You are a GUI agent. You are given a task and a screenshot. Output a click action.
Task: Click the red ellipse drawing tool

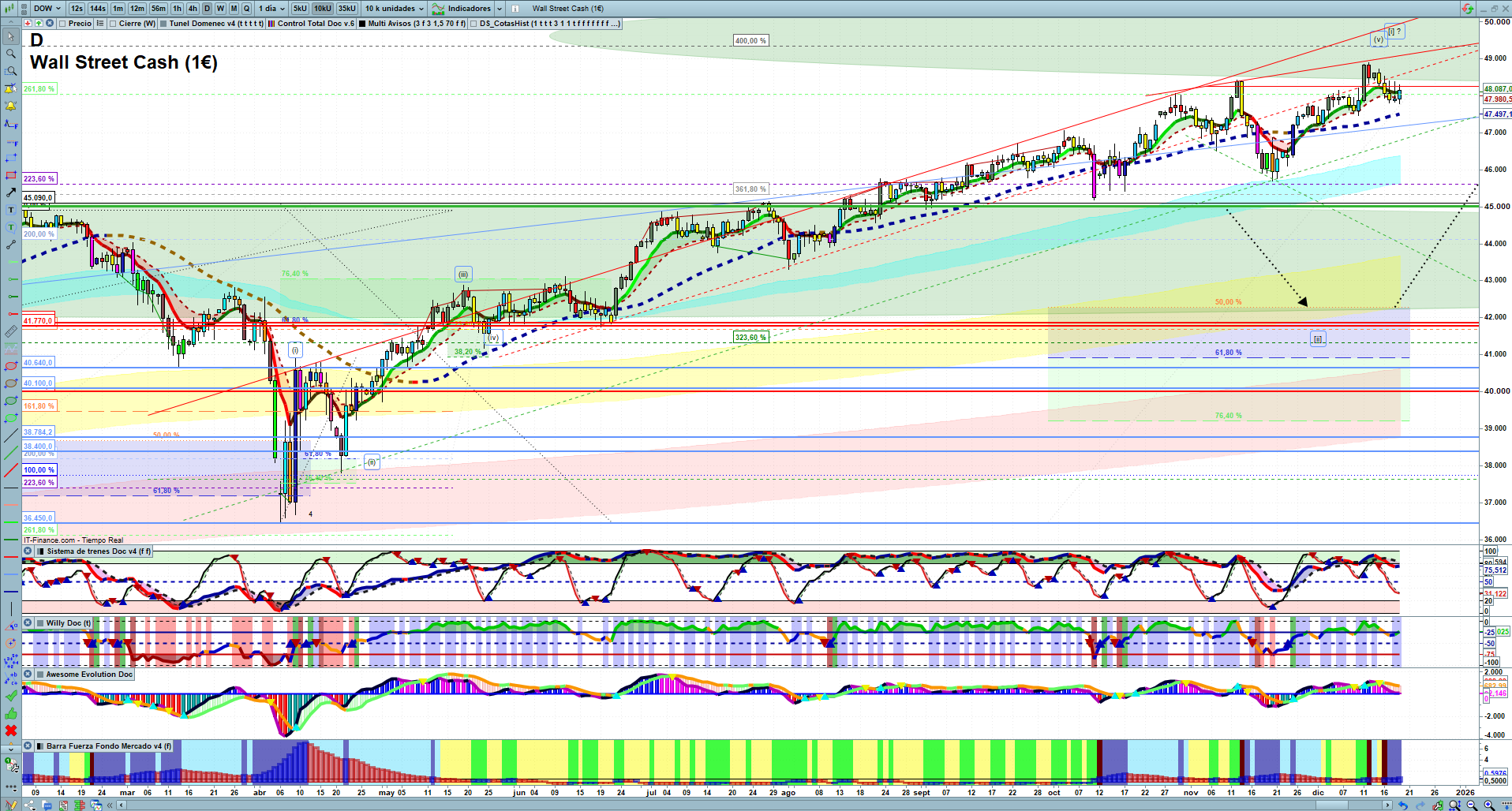[x=11, y=366]
